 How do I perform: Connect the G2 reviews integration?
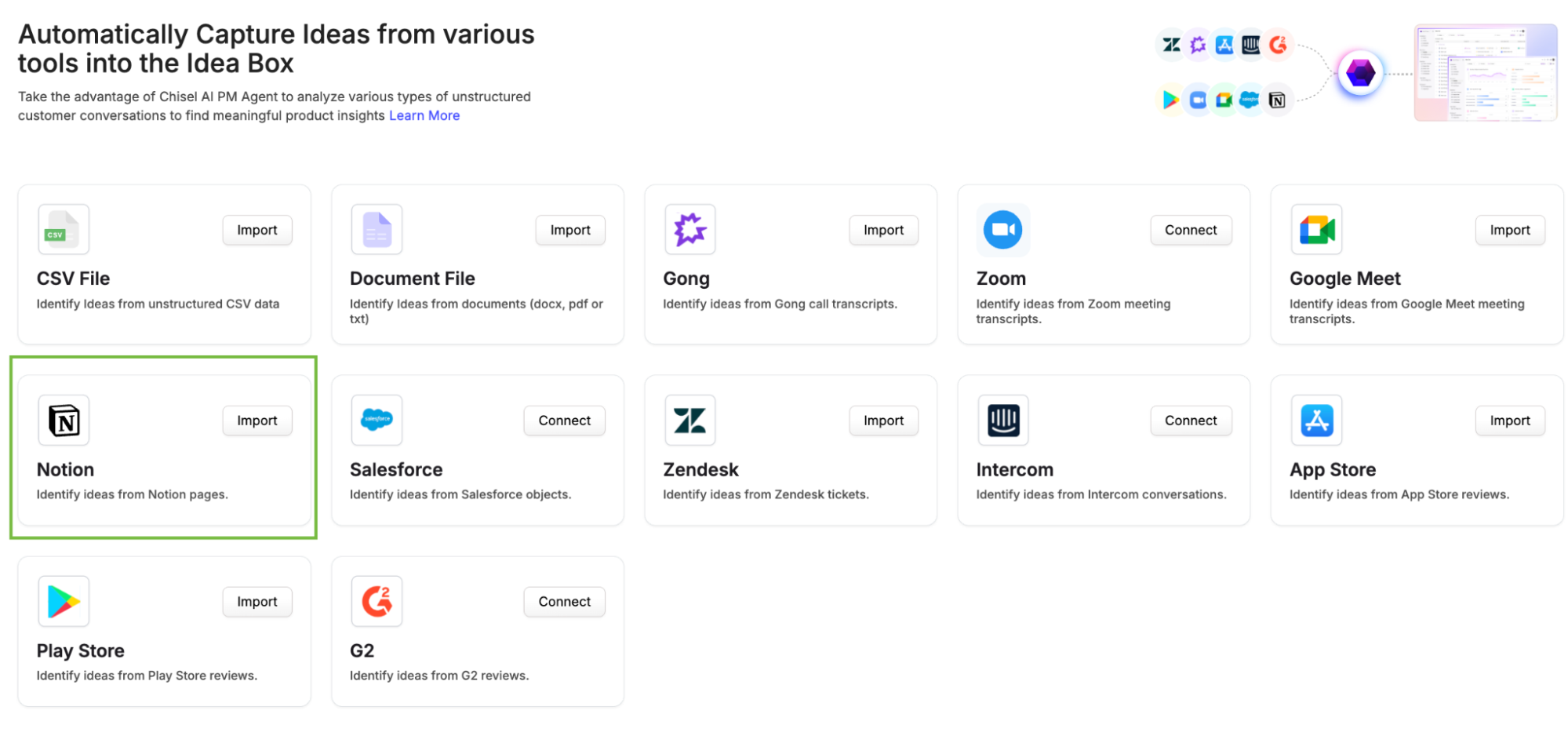564,602
